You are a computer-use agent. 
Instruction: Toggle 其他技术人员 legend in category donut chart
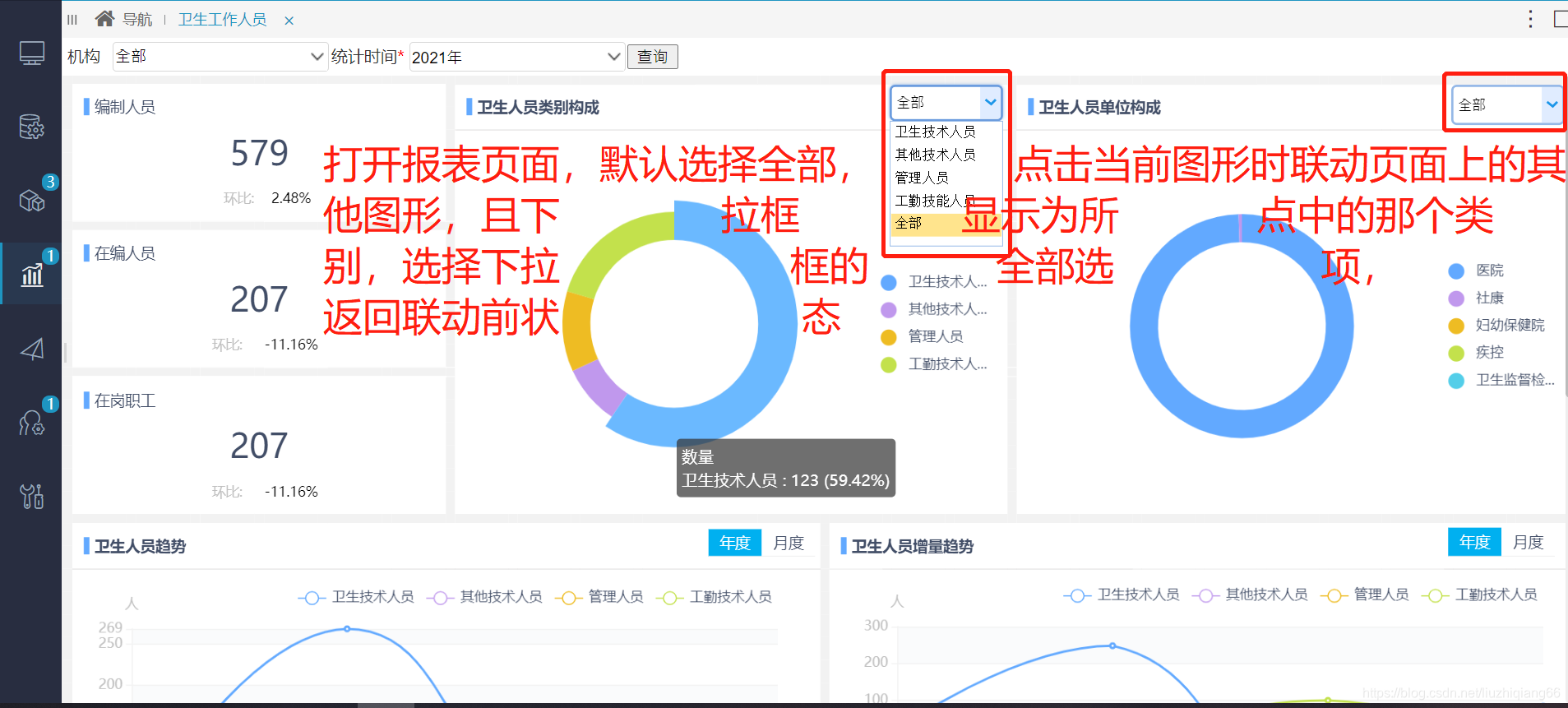click(934, 309)
